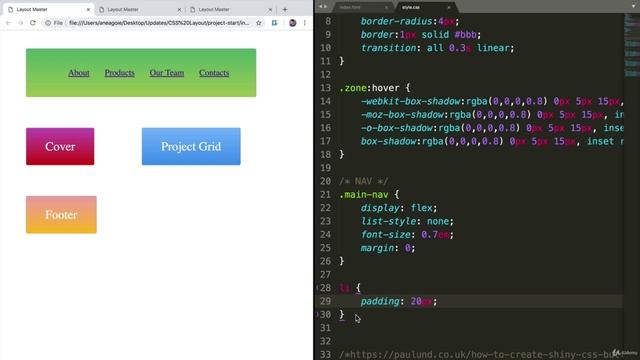Click line number 33 in the gutter
Viewport: 640px width, 360px height.
(325, 354)
